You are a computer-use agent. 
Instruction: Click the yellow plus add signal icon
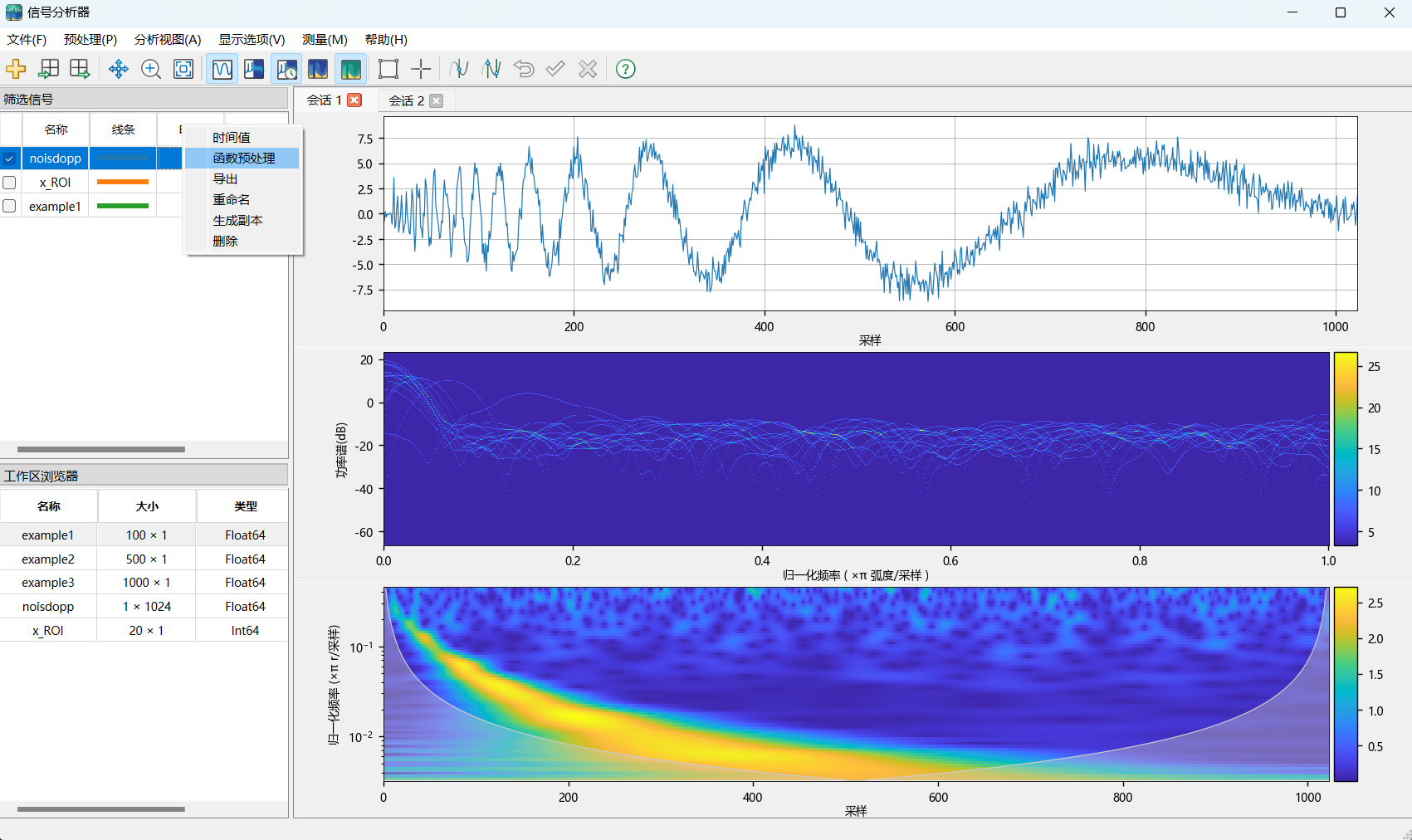click(x=16, y=69)
